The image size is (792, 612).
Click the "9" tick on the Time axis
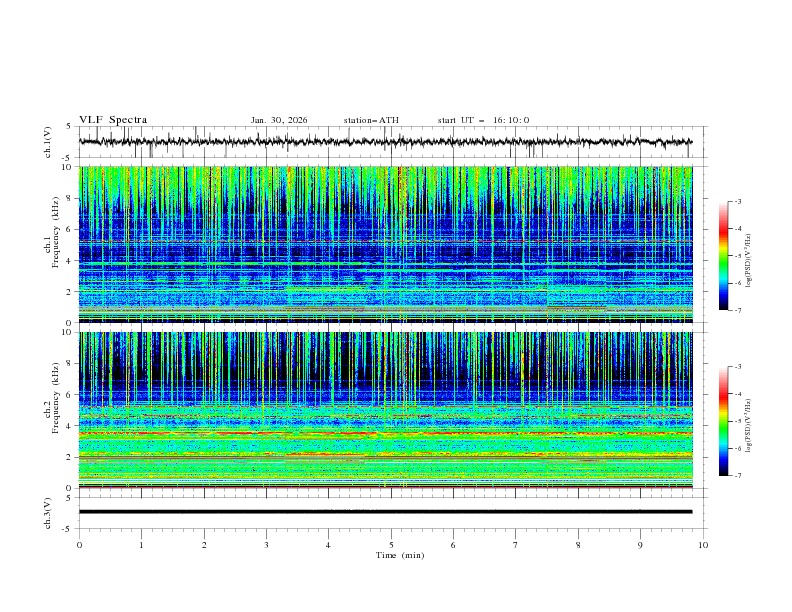[x=640, y=545]
